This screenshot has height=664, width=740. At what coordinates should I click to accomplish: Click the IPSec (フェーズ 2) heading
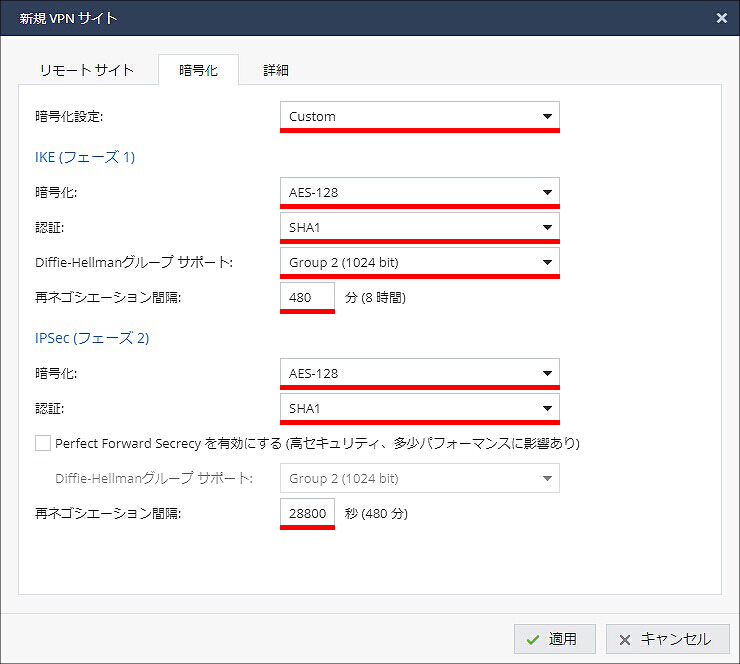[92, 338]
